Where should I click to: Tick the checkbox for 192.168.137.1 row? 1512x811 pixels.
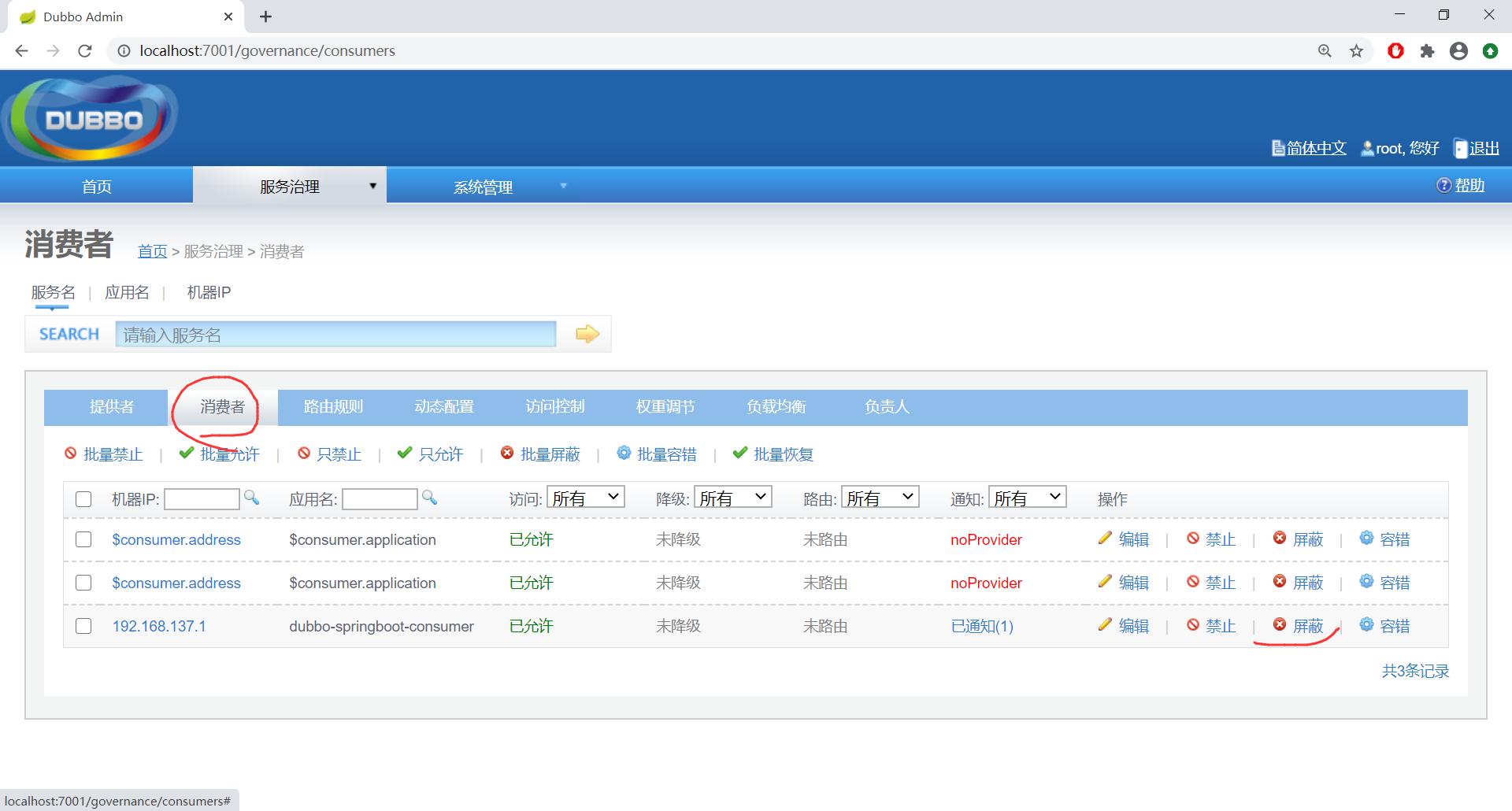[x=83, y=626]
